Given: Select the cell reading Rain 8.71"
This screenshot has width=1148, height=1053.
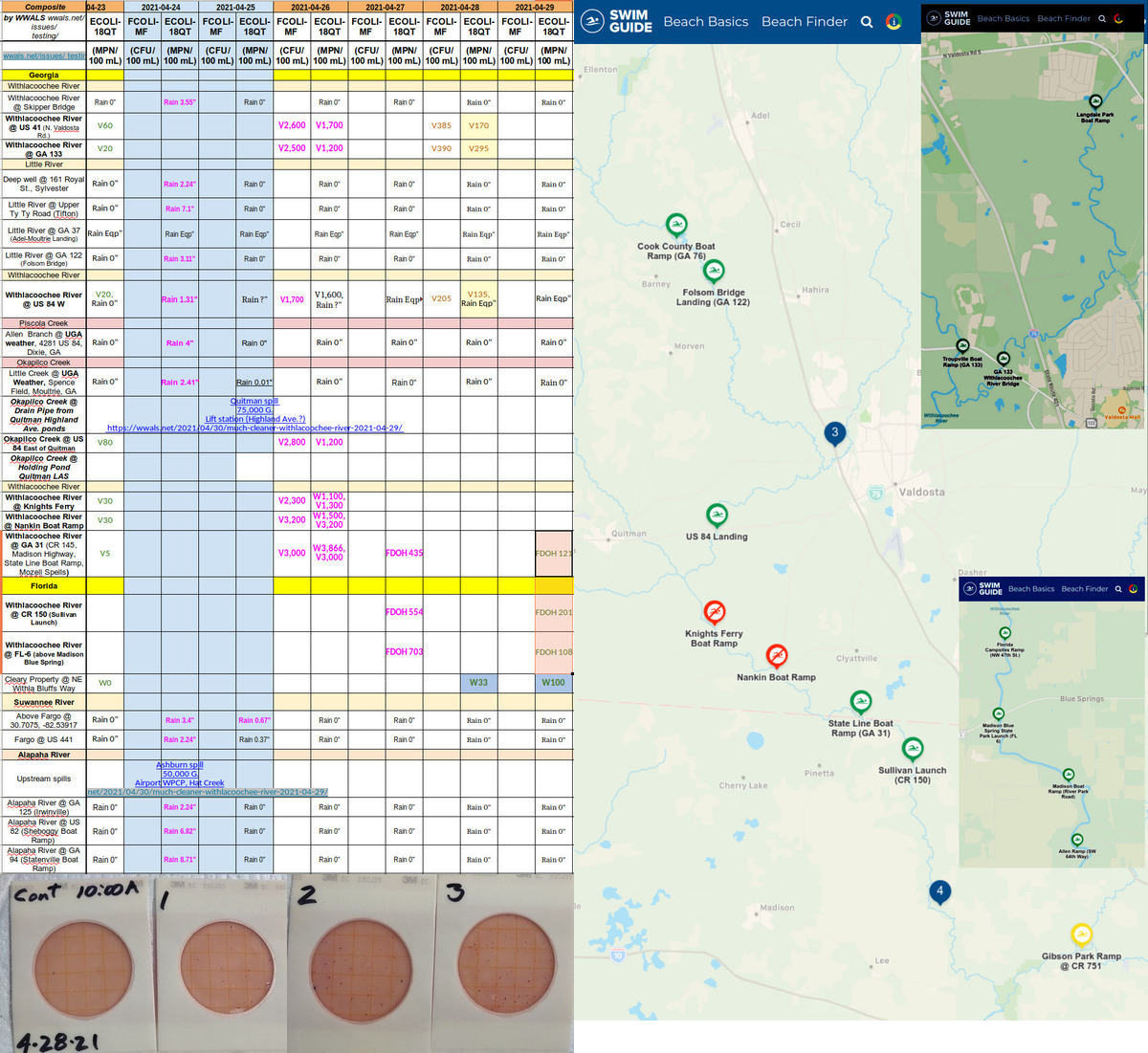Looking at the screenshot, I should pyautogui.click(x=180, y=860).
